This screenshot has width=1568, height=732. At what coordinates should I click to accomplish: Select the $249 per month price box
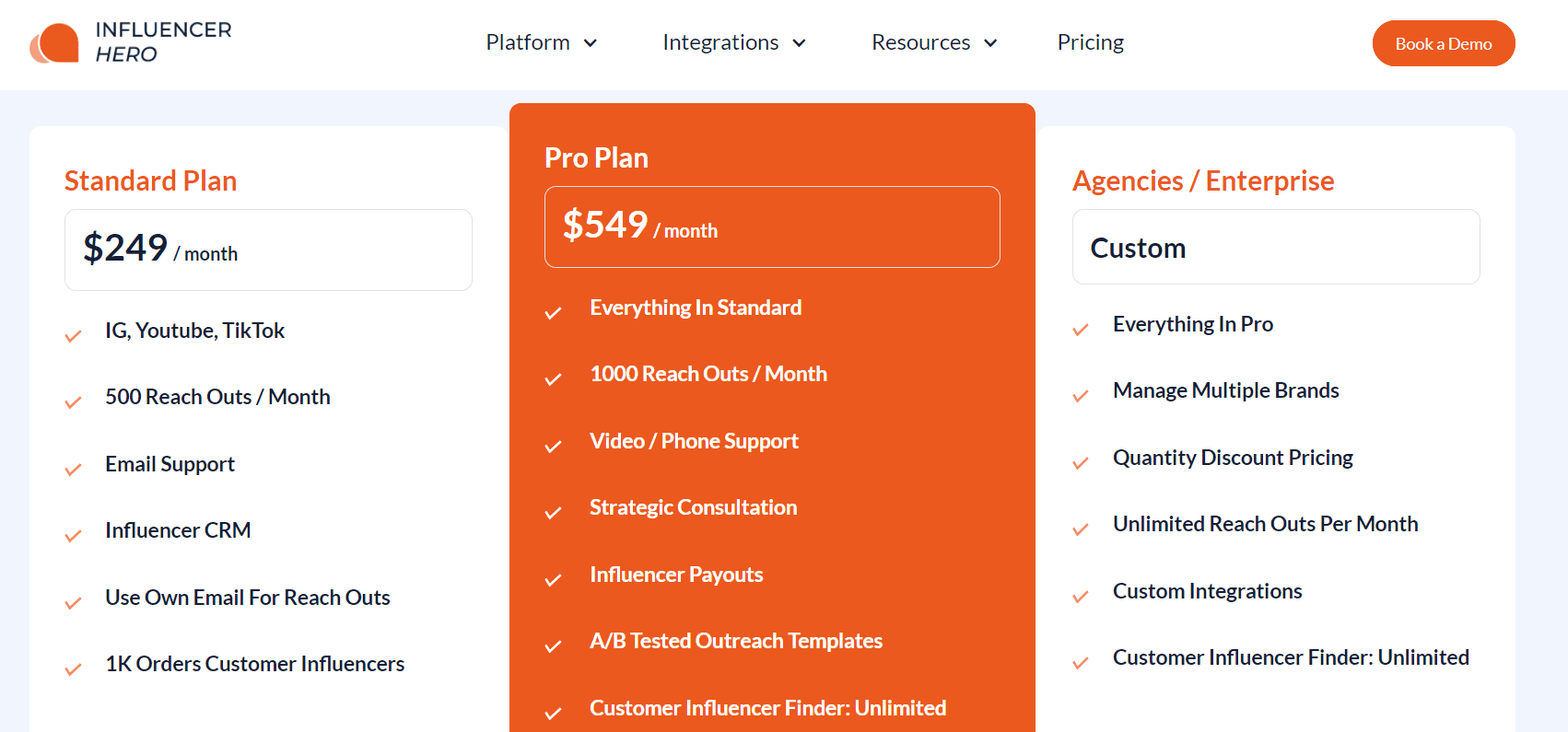(268, 250)
